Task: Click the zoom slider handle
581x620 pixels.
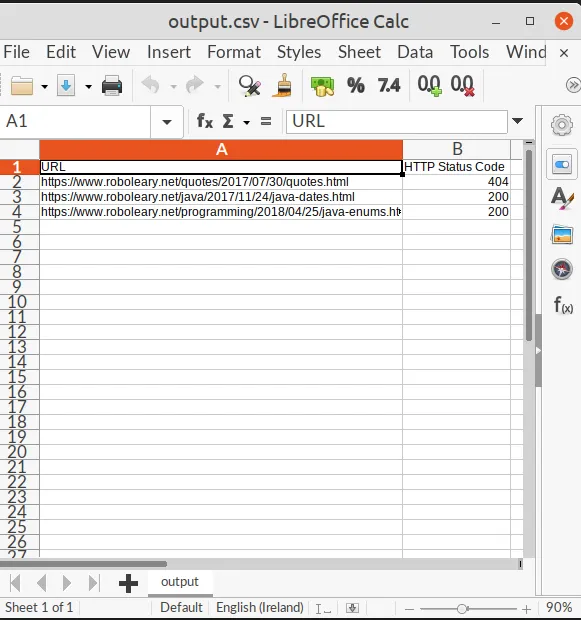Action: coord(462,609)
